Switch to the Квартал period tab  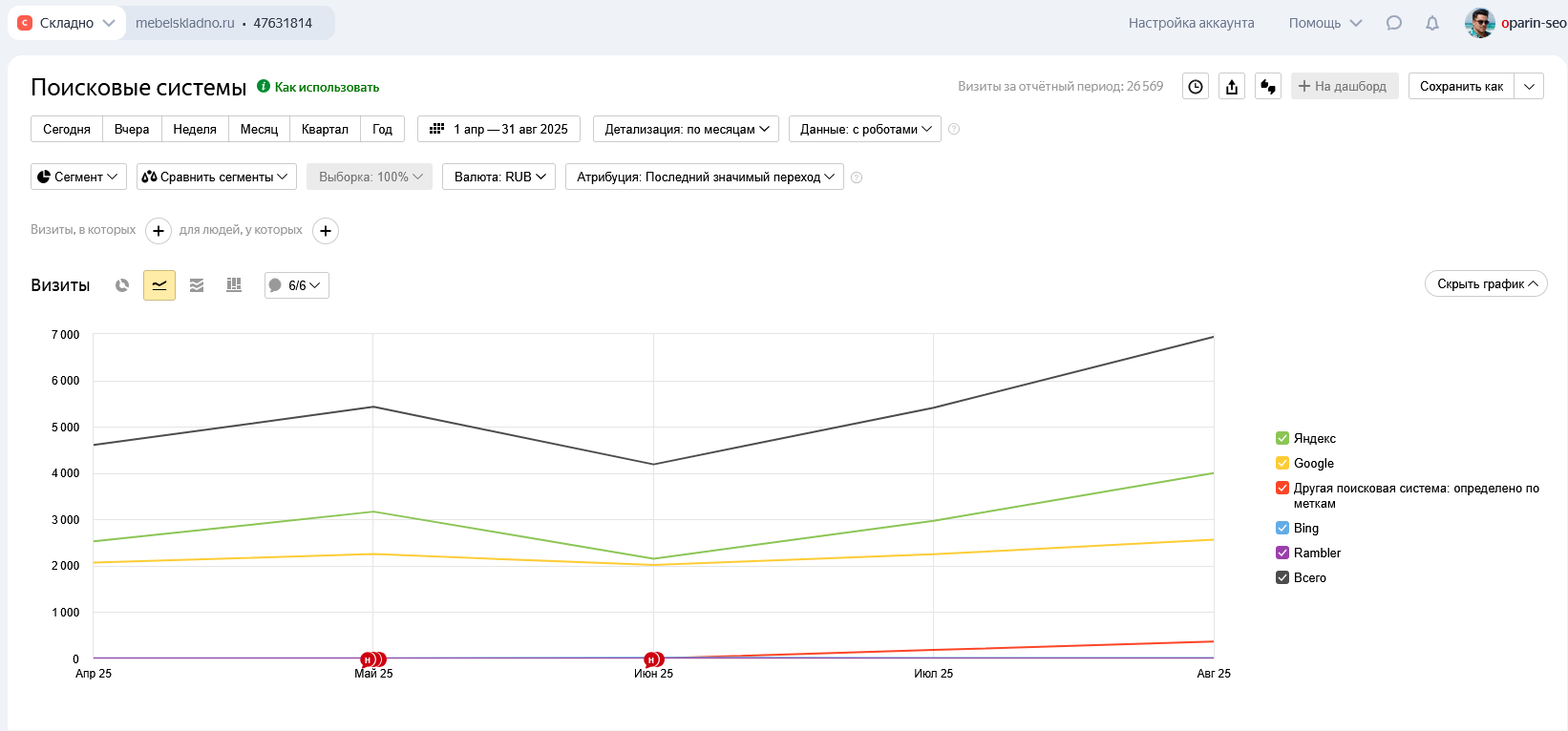coord(325,129)
